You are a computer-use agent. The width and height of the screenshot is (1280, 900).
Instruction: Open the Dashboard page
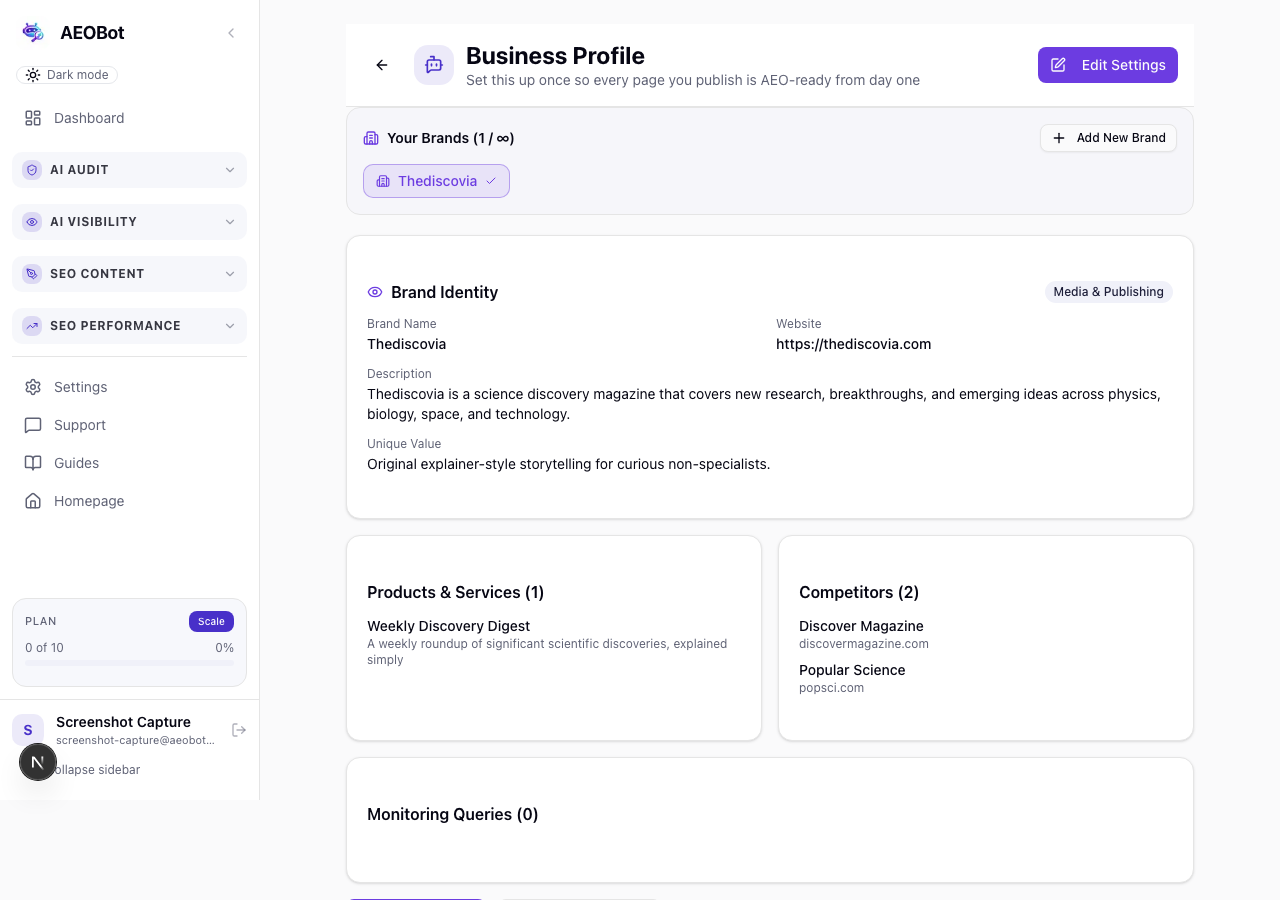[x=129, y=118]
